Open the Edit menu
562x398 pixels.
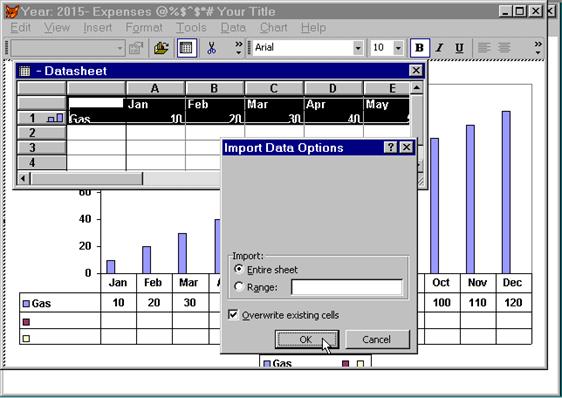click(x=20, y=28)
